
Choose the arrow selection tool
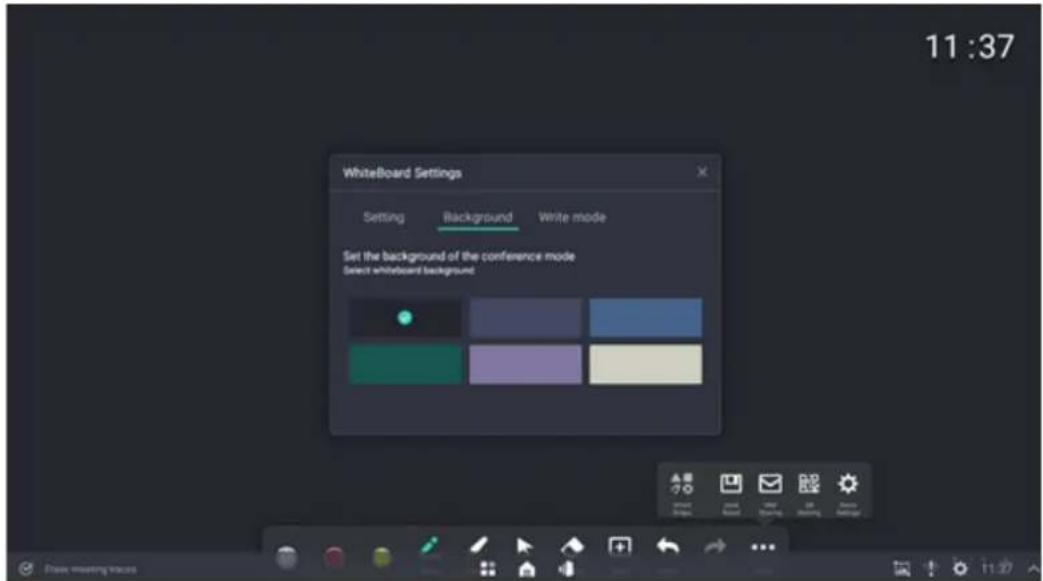pos(525,546)
